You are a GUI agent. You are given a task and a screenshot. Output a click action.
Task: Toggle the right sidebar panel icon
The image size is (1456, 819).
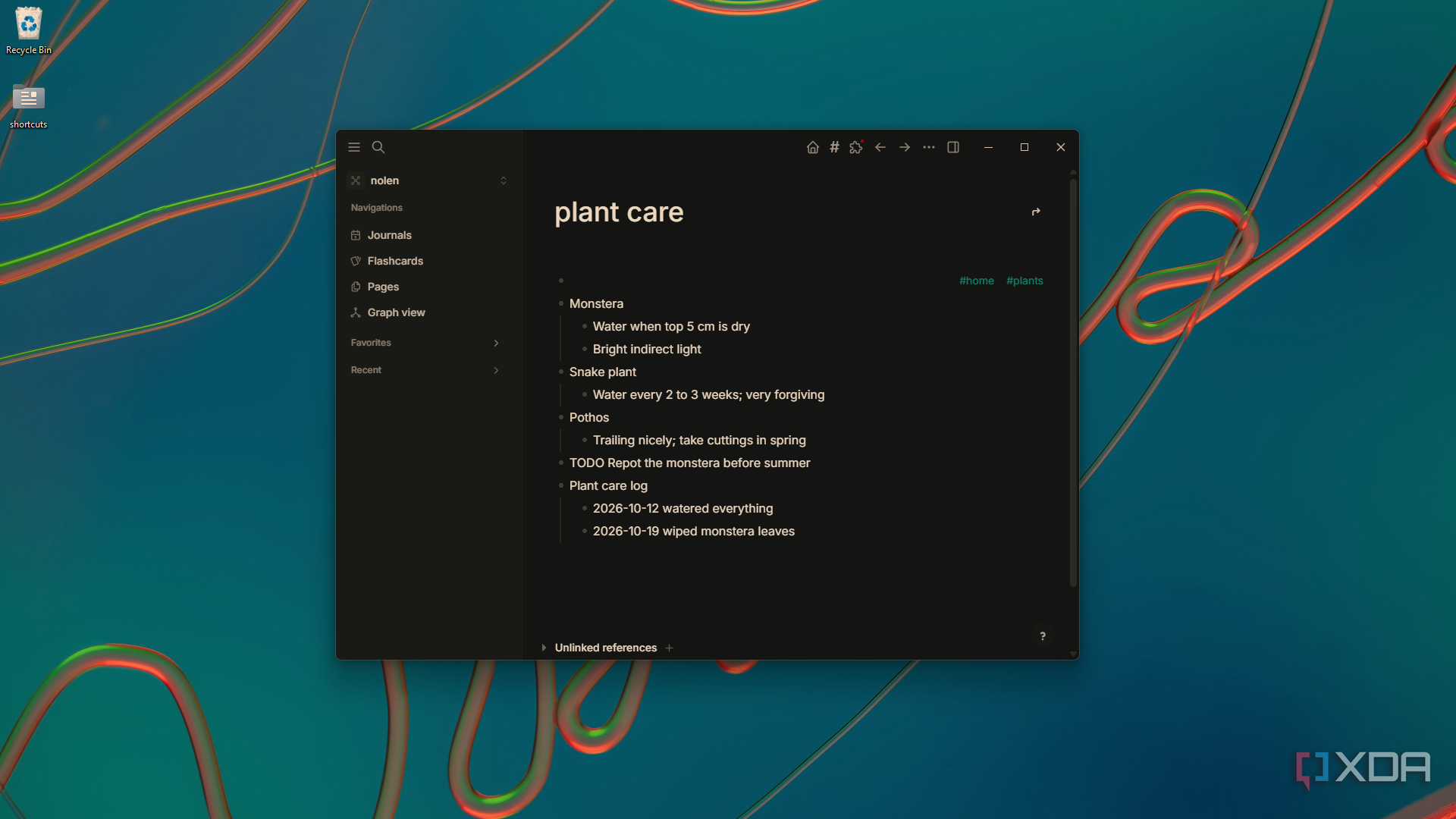[953, 147]
